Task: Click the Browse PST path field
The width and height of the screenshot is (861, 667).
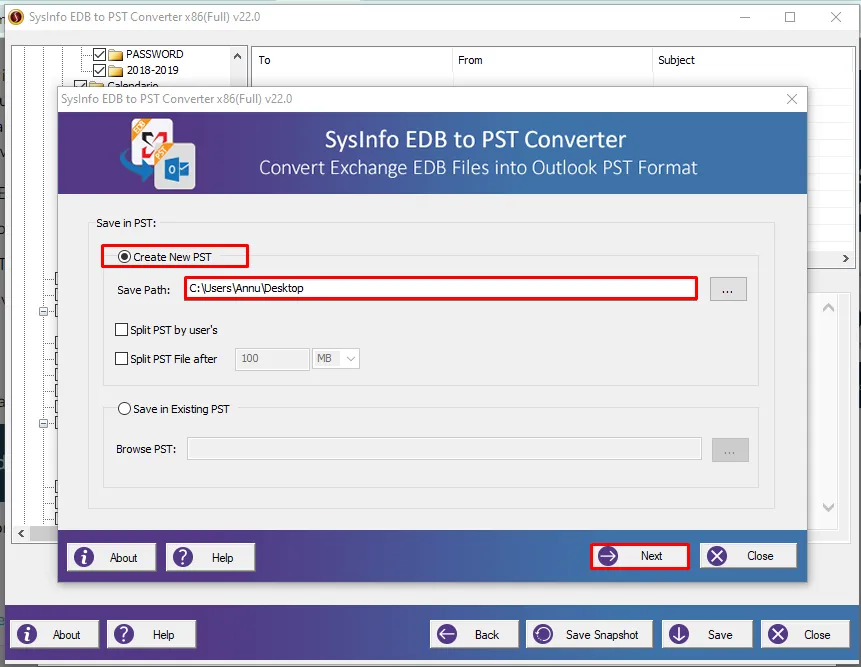Action: click(x=444, y=449)
